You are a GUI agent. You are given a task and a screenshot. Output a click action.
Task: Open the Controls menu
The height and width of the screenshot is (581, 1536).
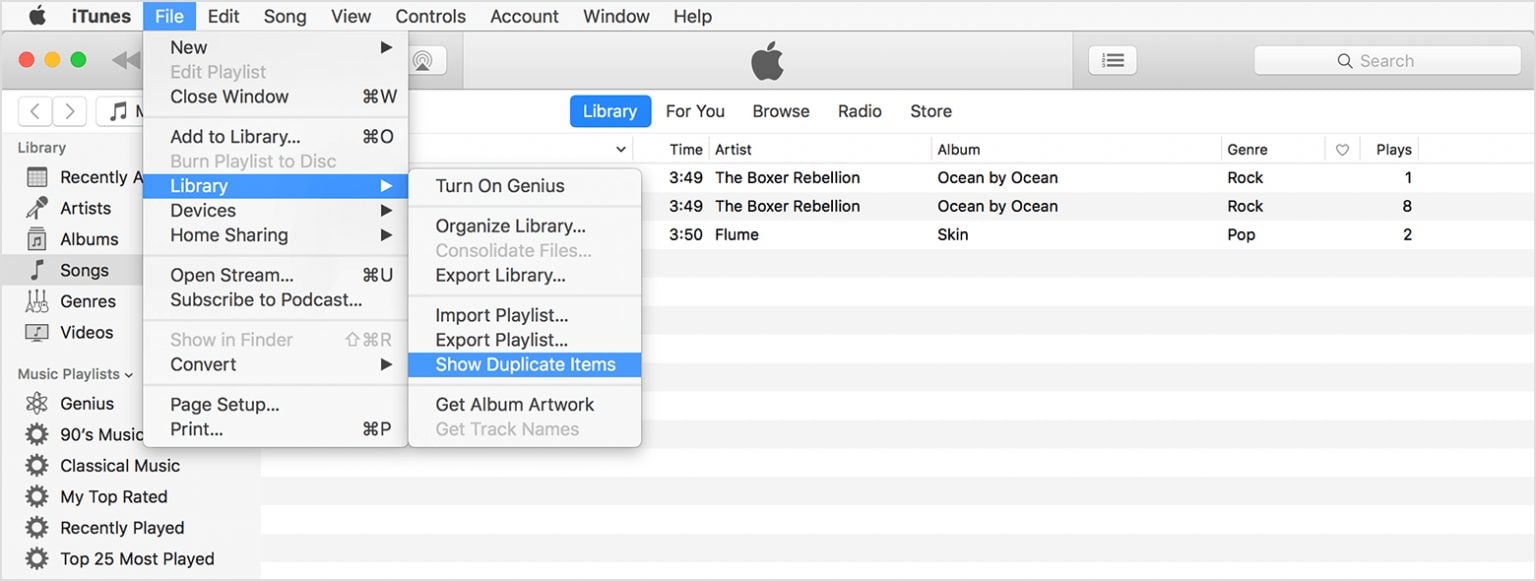[x=430, y=15]
